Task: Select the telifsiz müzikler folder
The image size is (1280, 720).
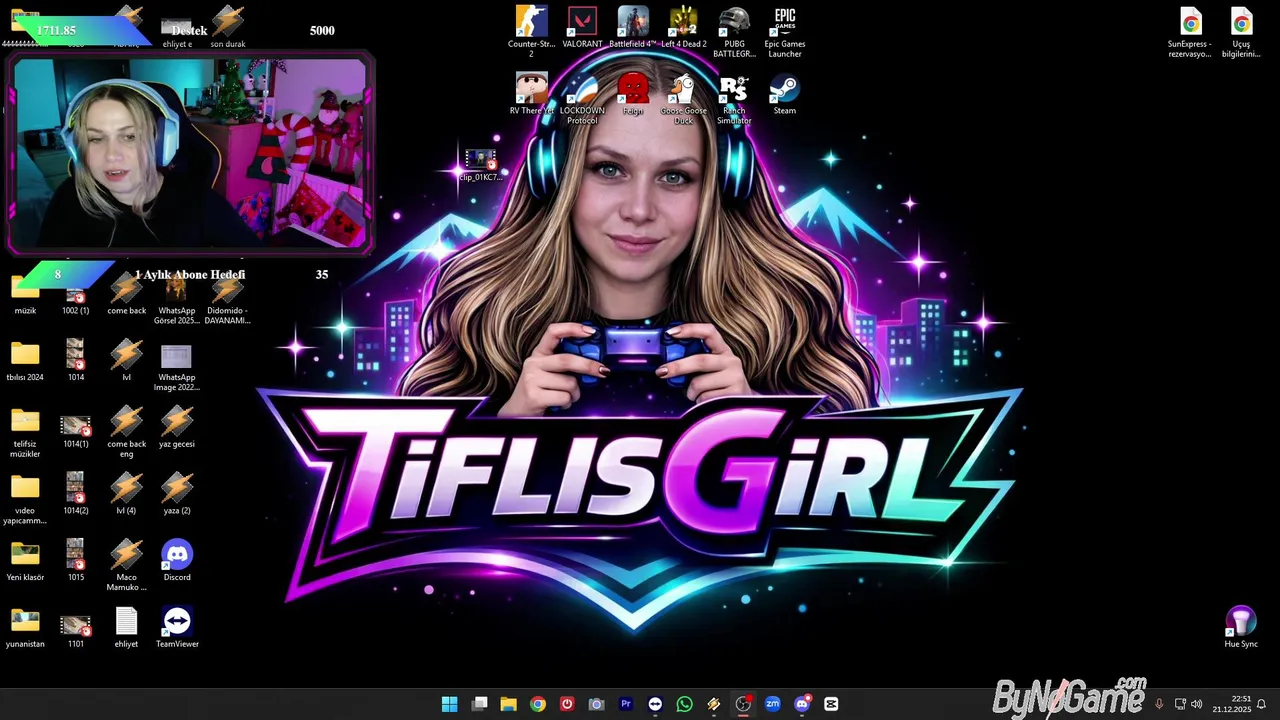Action: [x=26, y=432]
